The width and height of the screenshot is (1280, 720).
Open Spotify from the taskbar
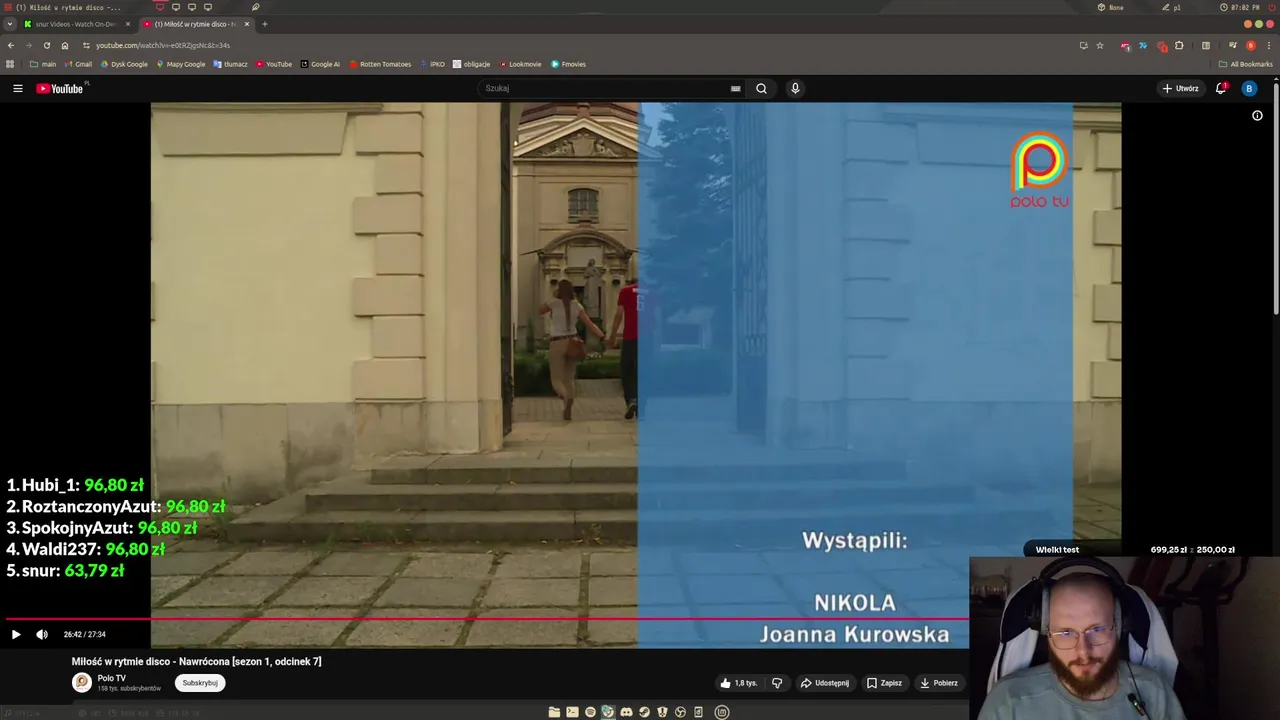pos(590,712)
